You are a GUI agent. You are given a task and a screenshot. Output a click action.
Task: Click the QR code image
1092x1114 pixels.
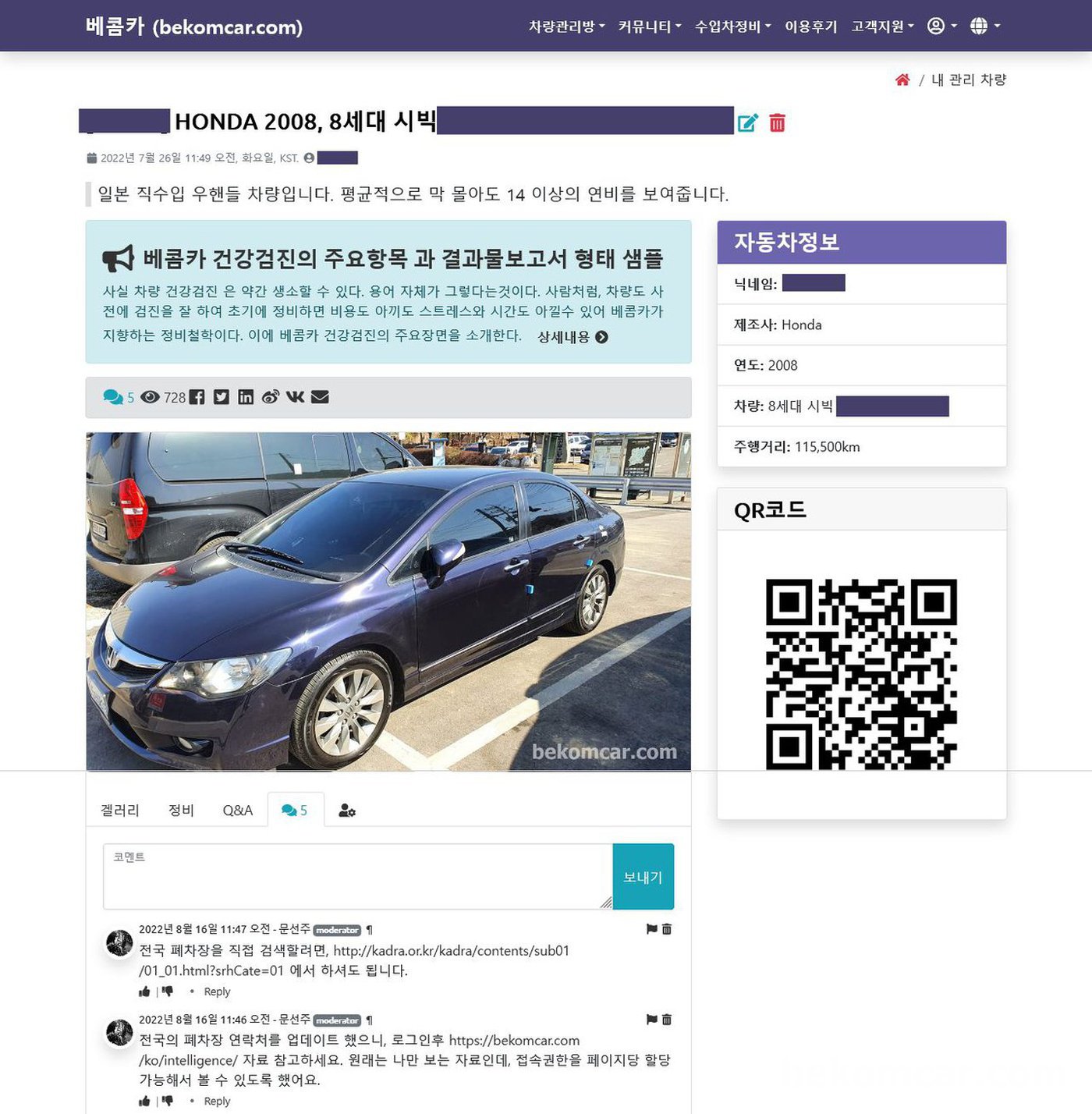(861, 674)
